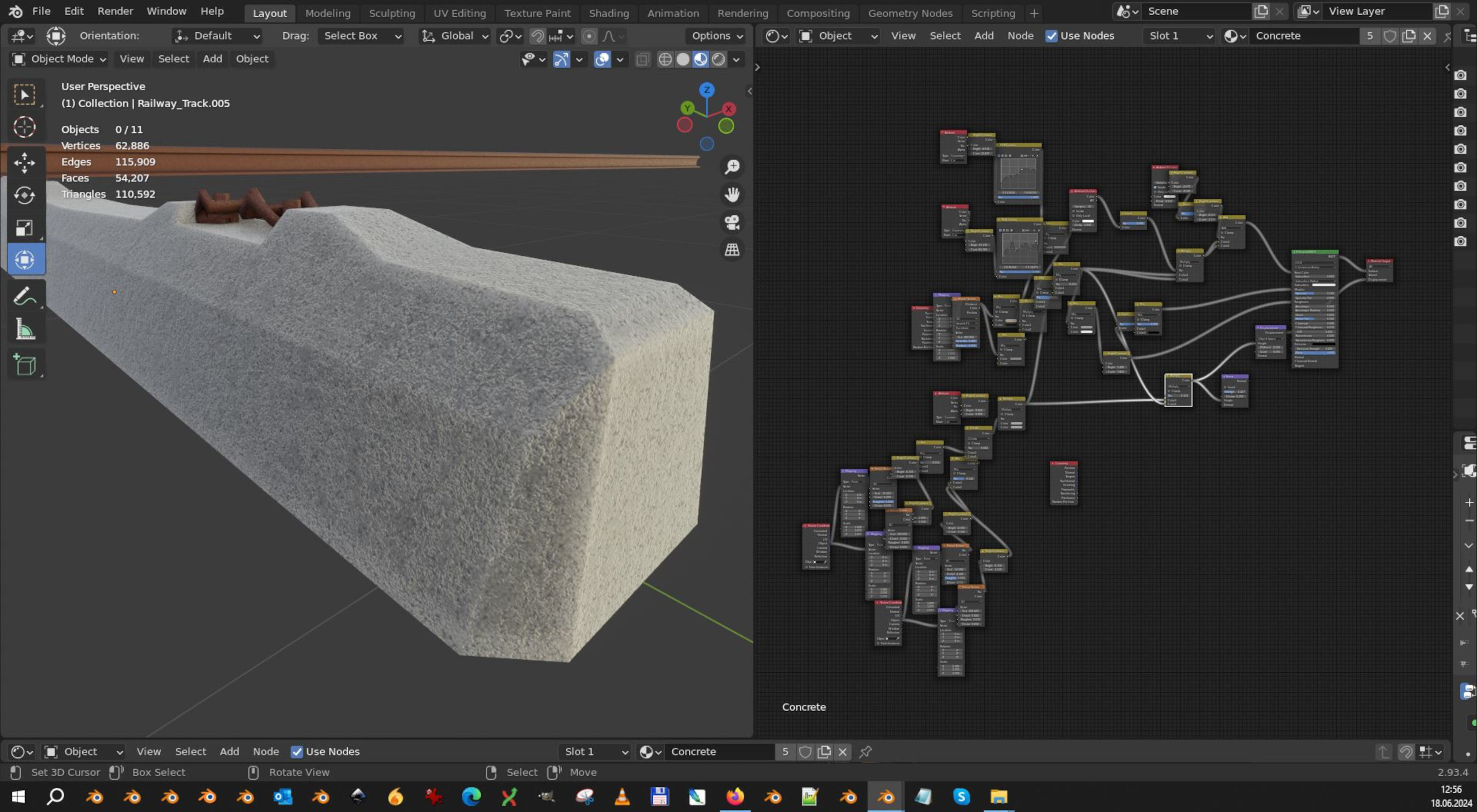Select the Move tool
The width and height of the screenshot is (1477, 812).
[x=24, y=163]
